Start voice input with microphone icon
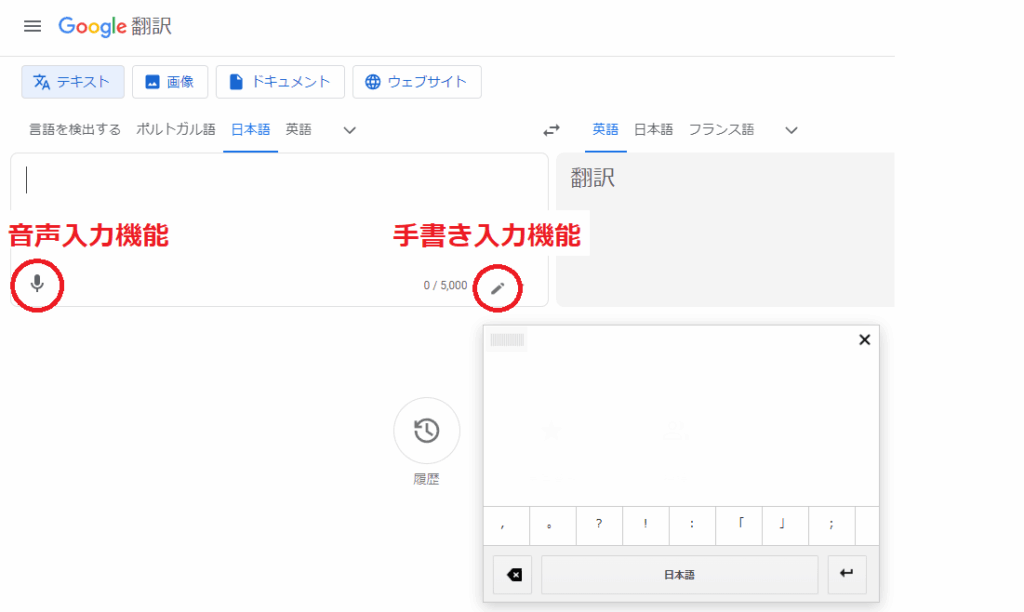 (x=37, y=284)
